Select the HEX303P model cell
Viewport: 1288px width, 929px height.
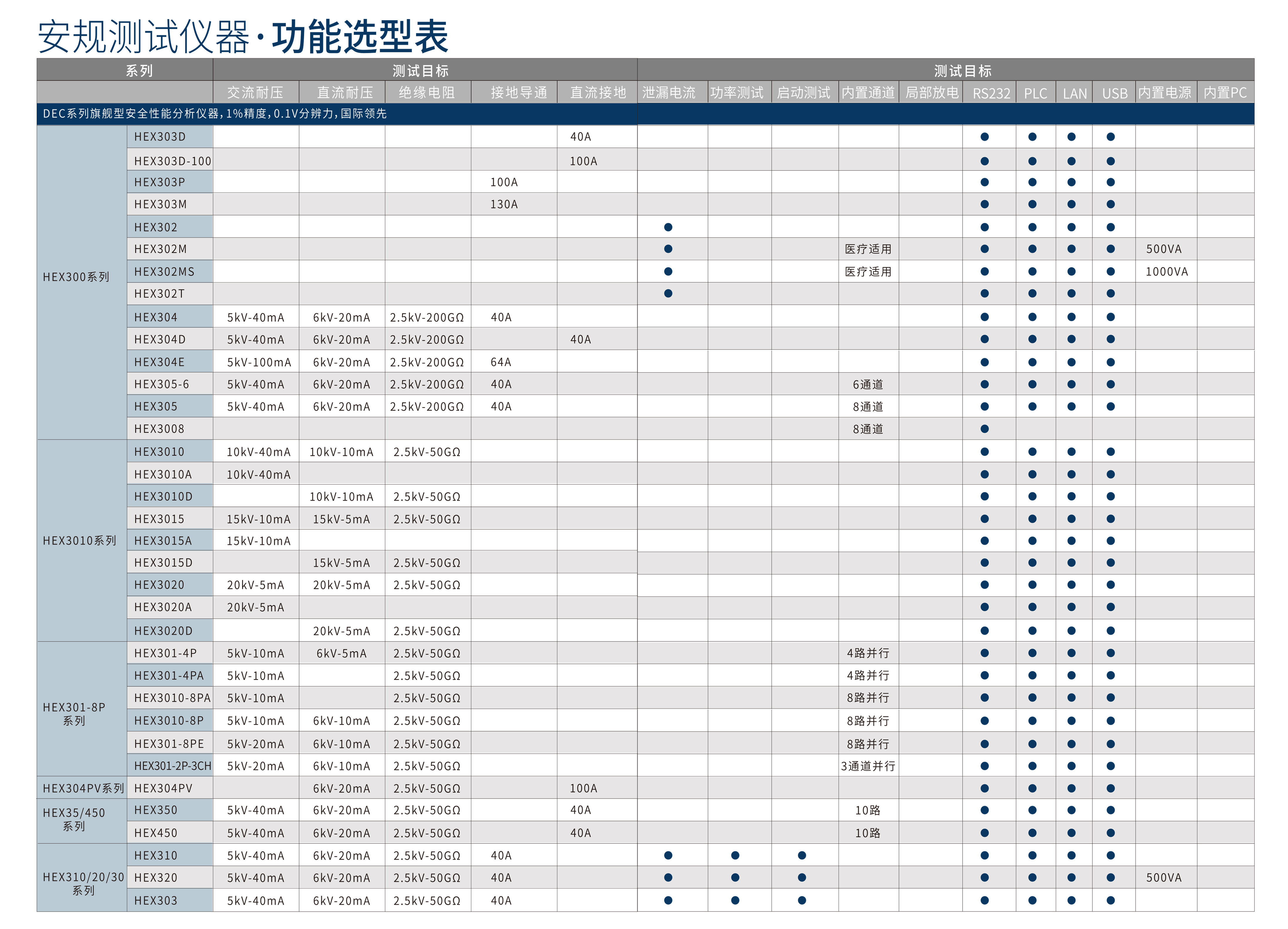coord(170,182)
